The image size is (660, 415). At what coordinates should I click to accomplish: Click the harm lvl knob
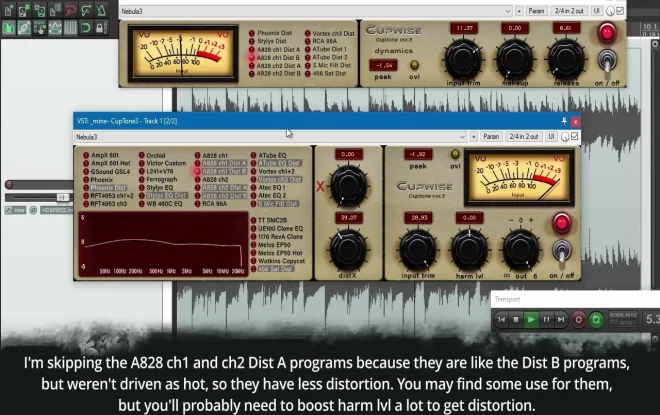tap(469, 250)
